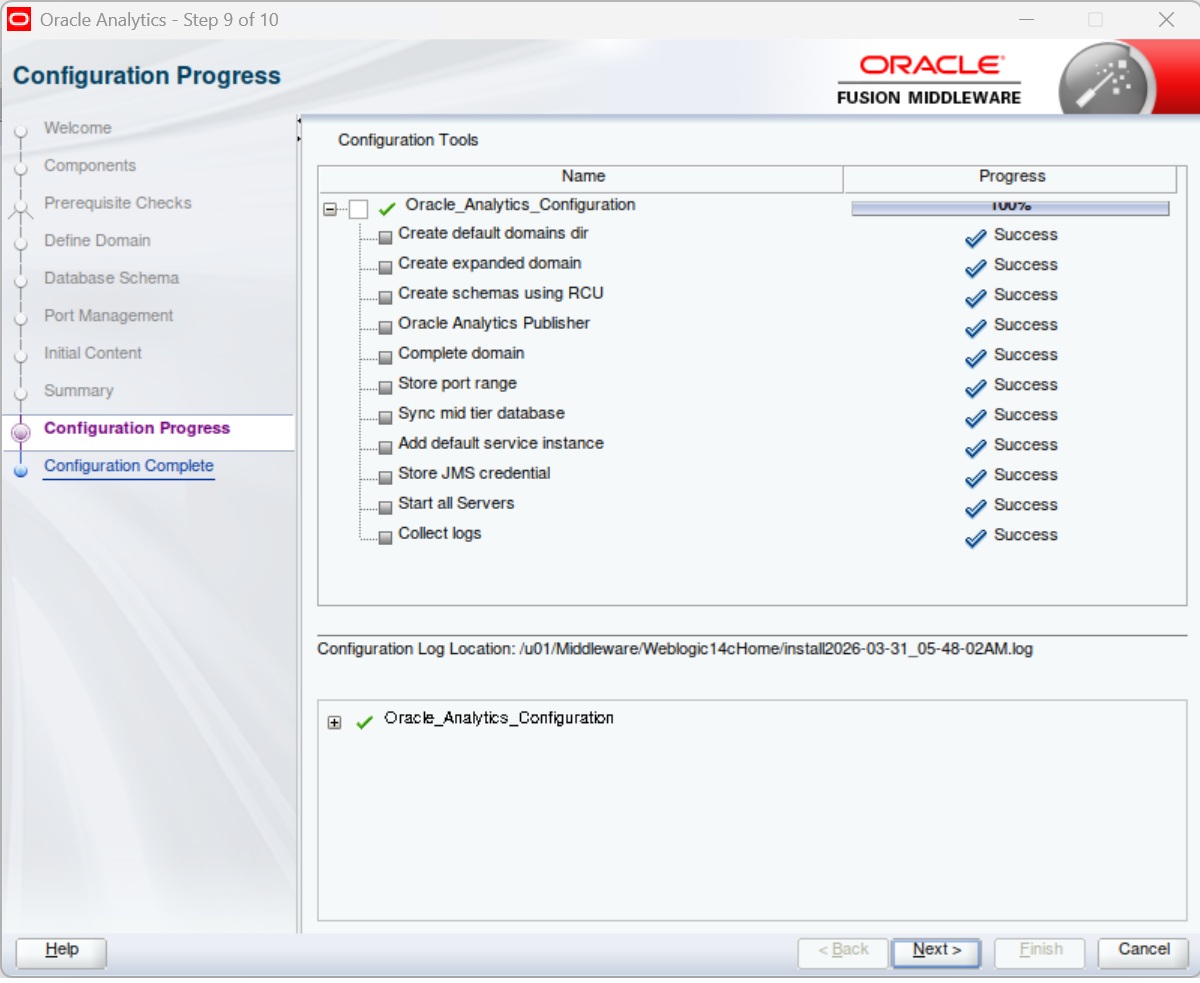
Task: Click success checkmark for Create expanded domain
Action: [x=976, y=268]
